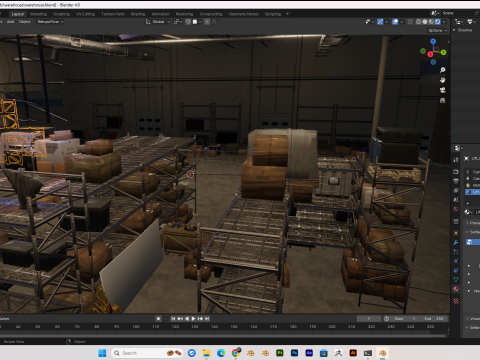The height and width of the screenshot is (360, 480).
Task: Open the pivot point dropdown
Action: [178, 22]
